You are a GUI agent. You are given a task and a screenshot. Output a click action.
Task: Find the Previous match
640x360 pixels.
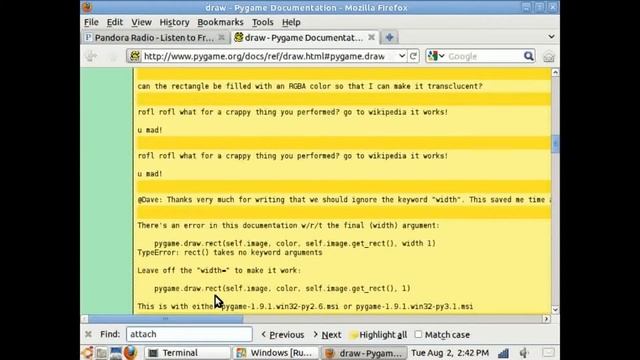(283, 335)
